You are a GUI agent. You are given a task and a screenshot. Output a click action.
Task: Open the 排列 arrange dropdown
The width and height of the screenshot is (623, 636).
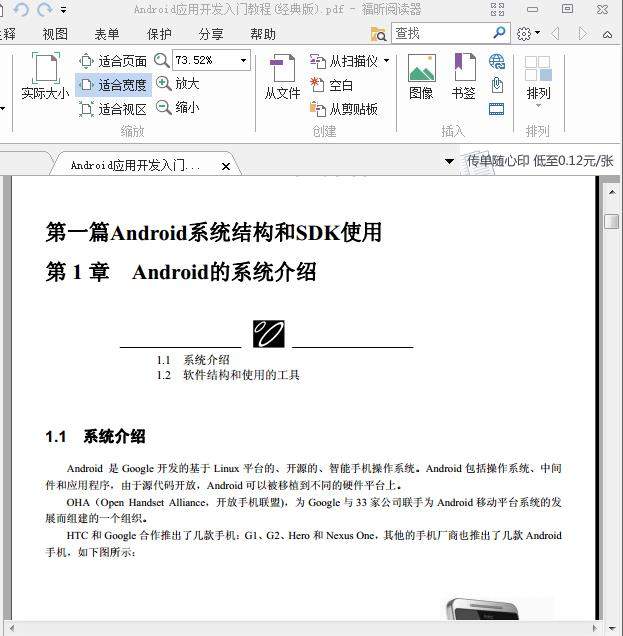(538, 81)
